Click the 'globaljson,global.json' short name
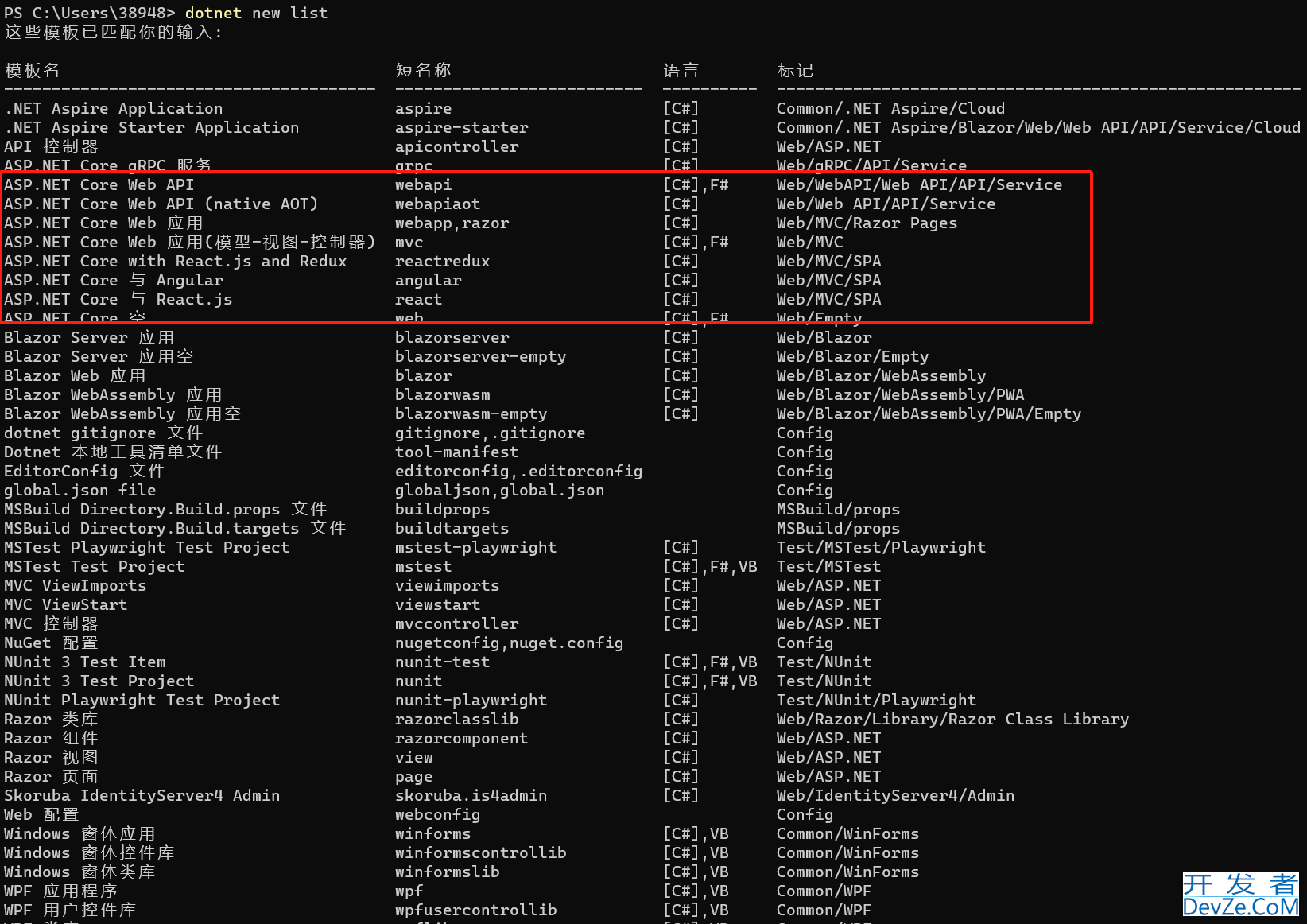The width and height of the screenshot is (1307, 924). point(500,490)
